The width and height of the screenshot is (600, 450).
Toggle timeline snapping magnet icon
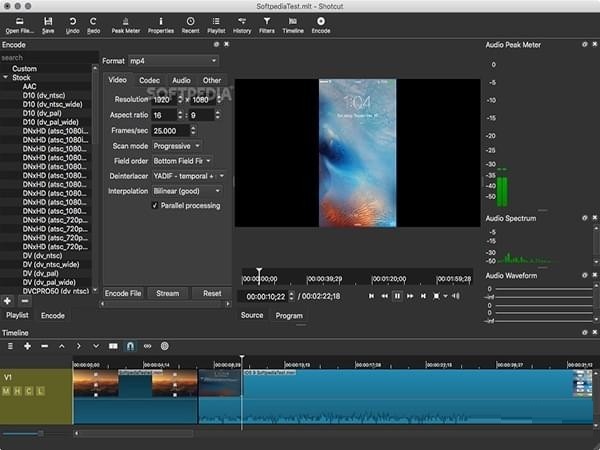tap(130, 346)
